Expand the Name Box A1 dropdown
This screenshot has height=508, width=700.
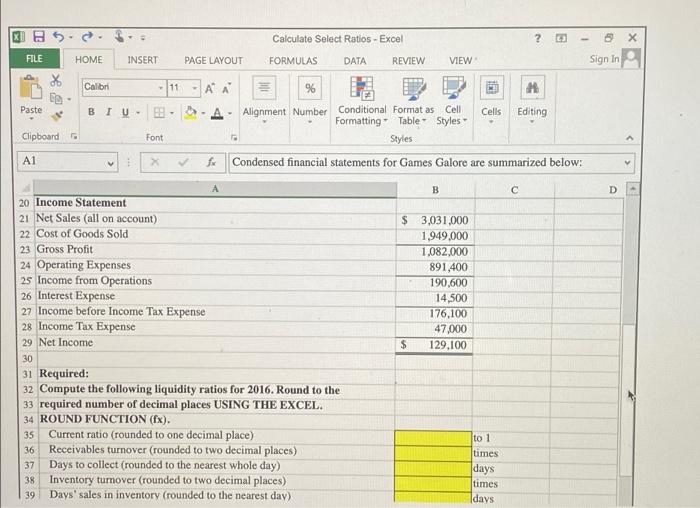pos(110,163)
